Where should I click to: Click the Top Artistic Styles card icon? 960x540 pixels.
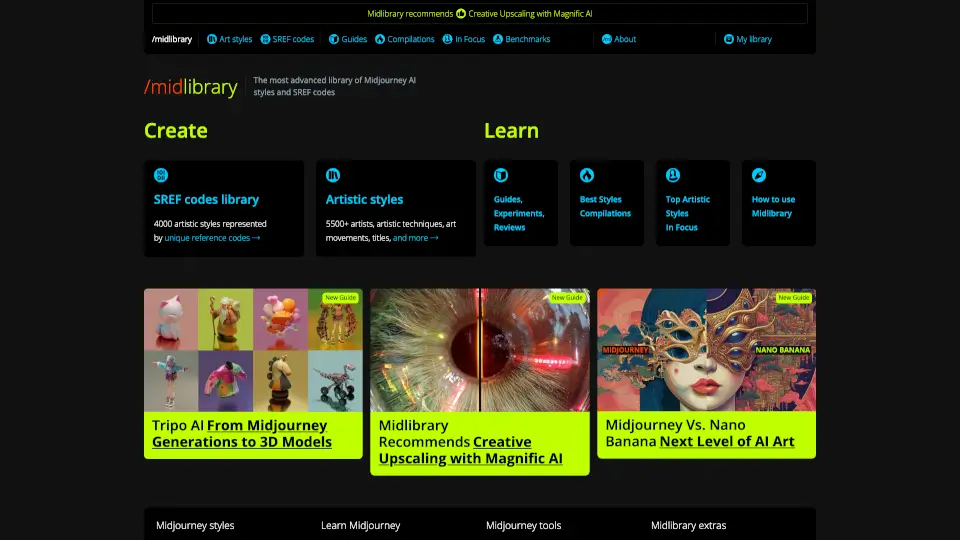click(x=673, y=175)
